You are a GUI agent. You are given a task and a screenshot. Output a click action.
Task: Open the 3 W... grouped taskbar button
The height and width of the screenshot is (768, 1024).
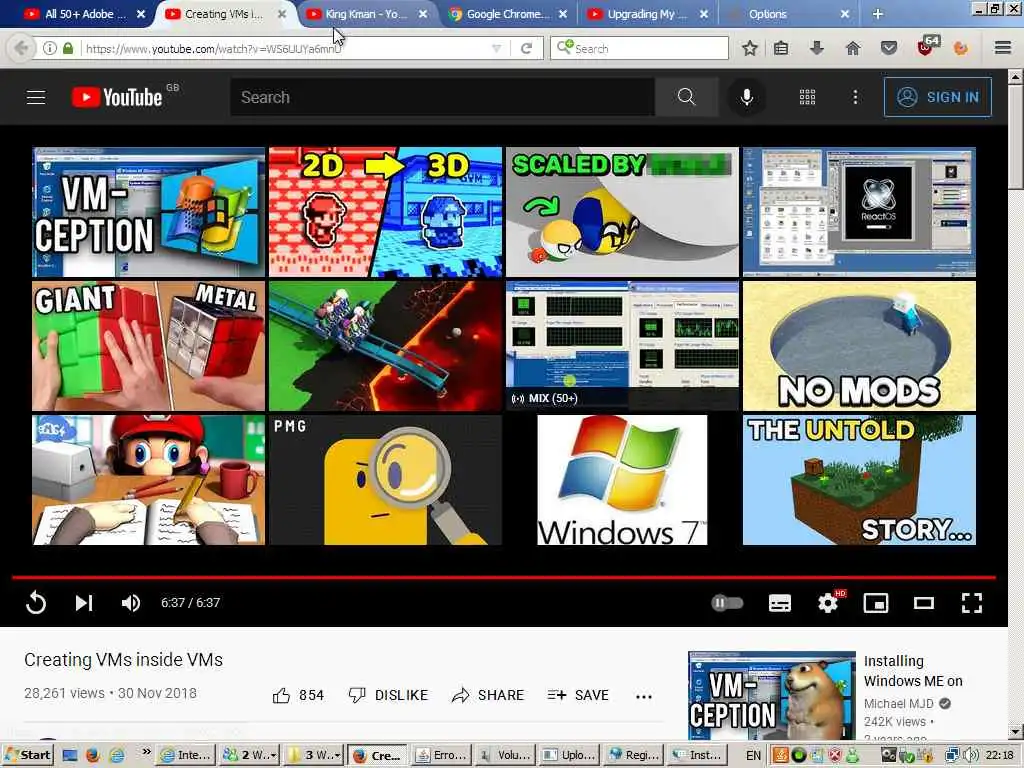click(315, 755)
